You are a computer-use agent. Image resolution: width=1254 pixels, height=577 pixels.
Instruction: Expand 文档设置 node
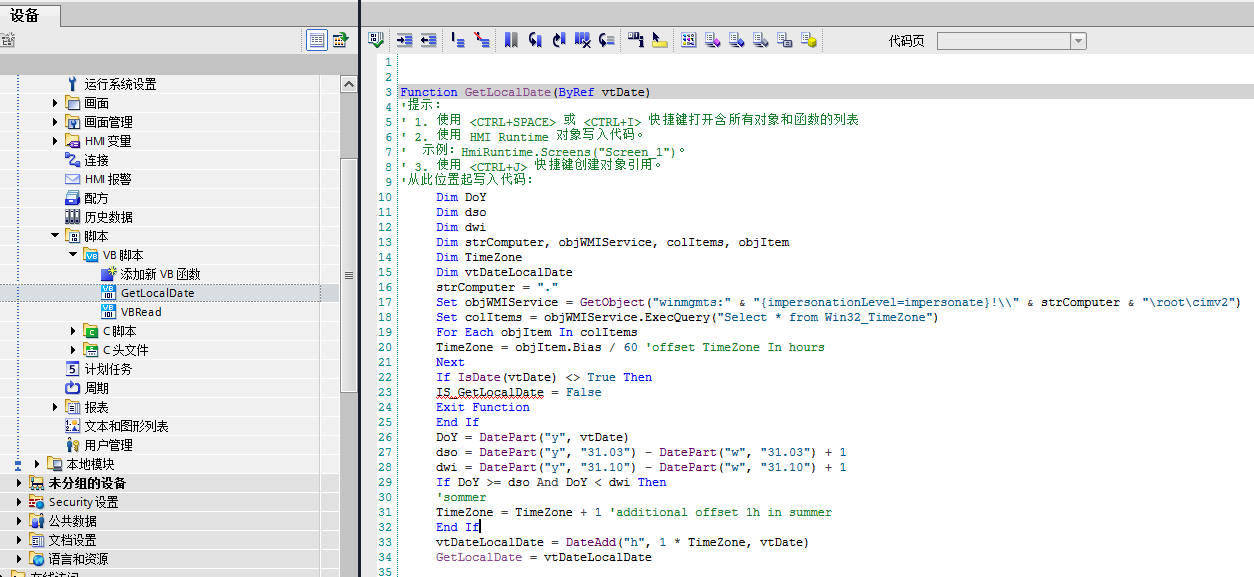point(19,540)
